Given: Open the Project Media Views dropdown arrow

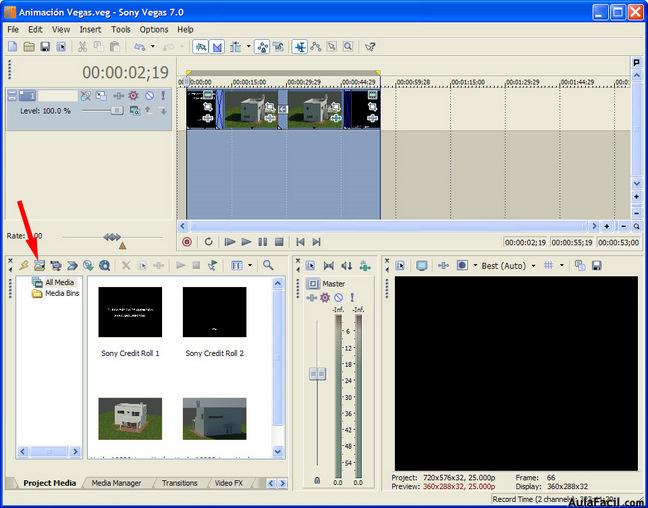Looking at the screenshot, I should click(250, 265).
